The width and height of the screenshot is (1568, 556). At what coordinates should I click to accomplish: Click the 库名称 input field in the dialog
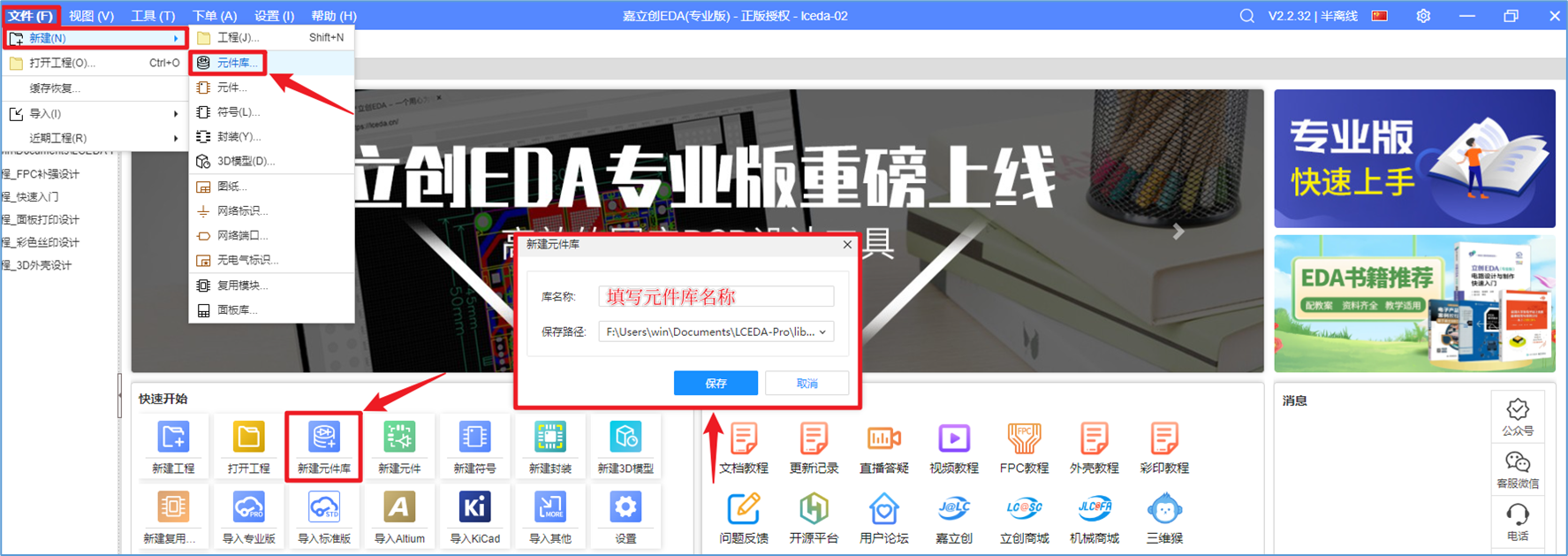(716, 296)
